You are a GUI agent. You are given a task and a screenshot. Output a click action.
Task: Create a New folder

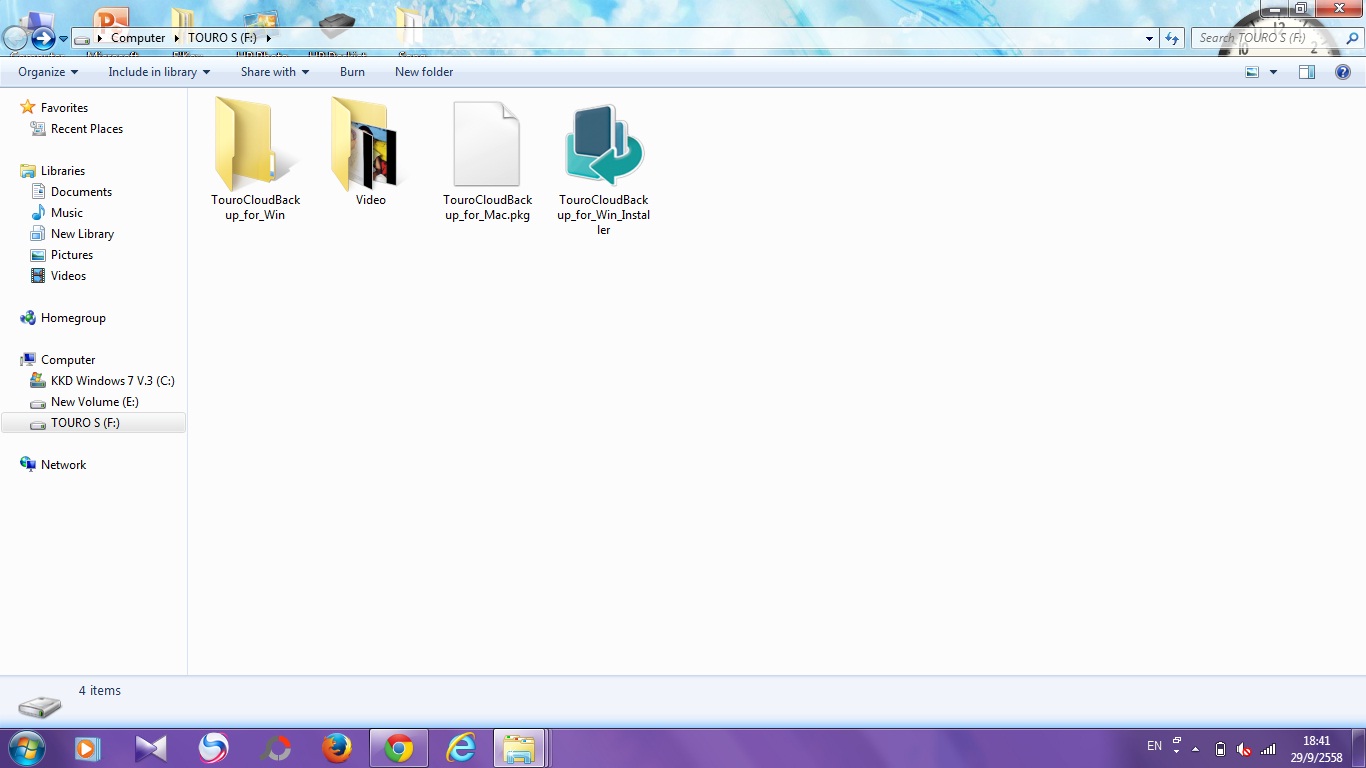[424, 72]
